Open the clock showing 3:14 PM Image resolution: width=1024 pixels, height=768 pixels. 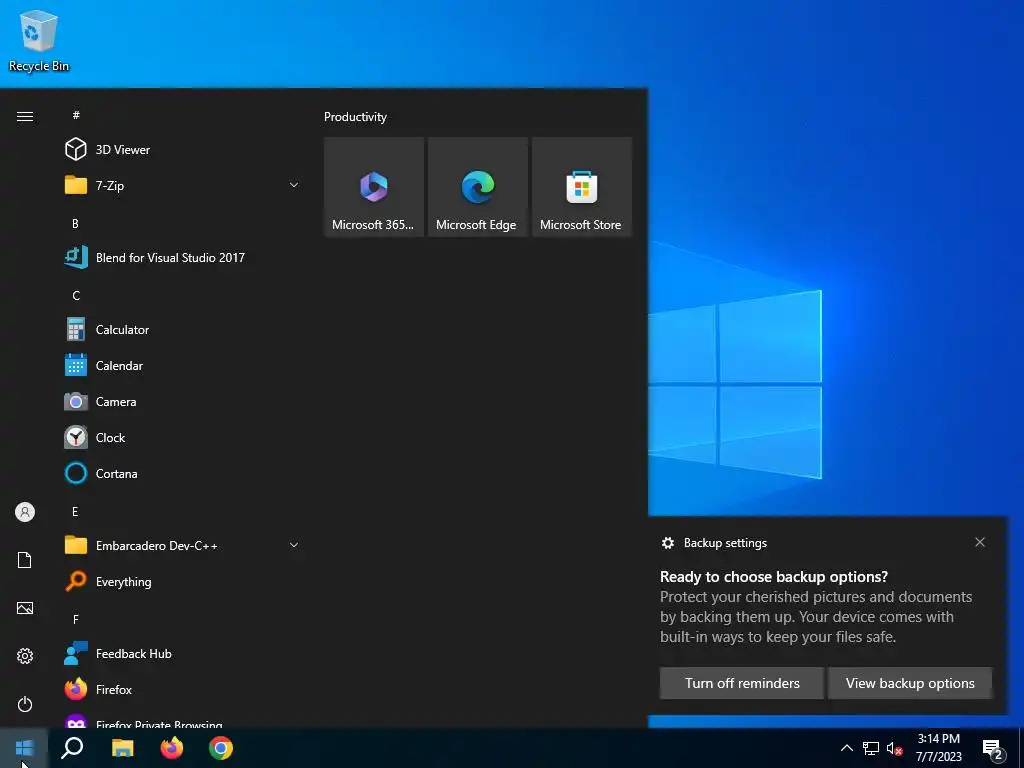938,748
